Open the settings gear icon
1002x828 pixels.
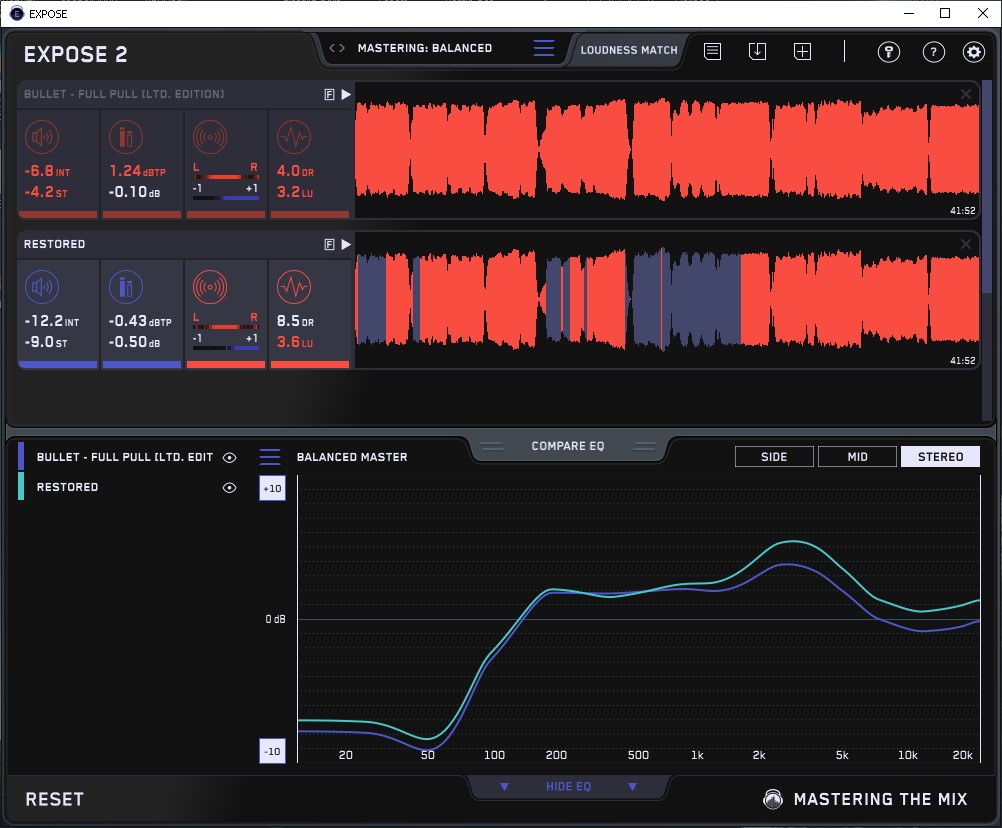tap(973, 52)
